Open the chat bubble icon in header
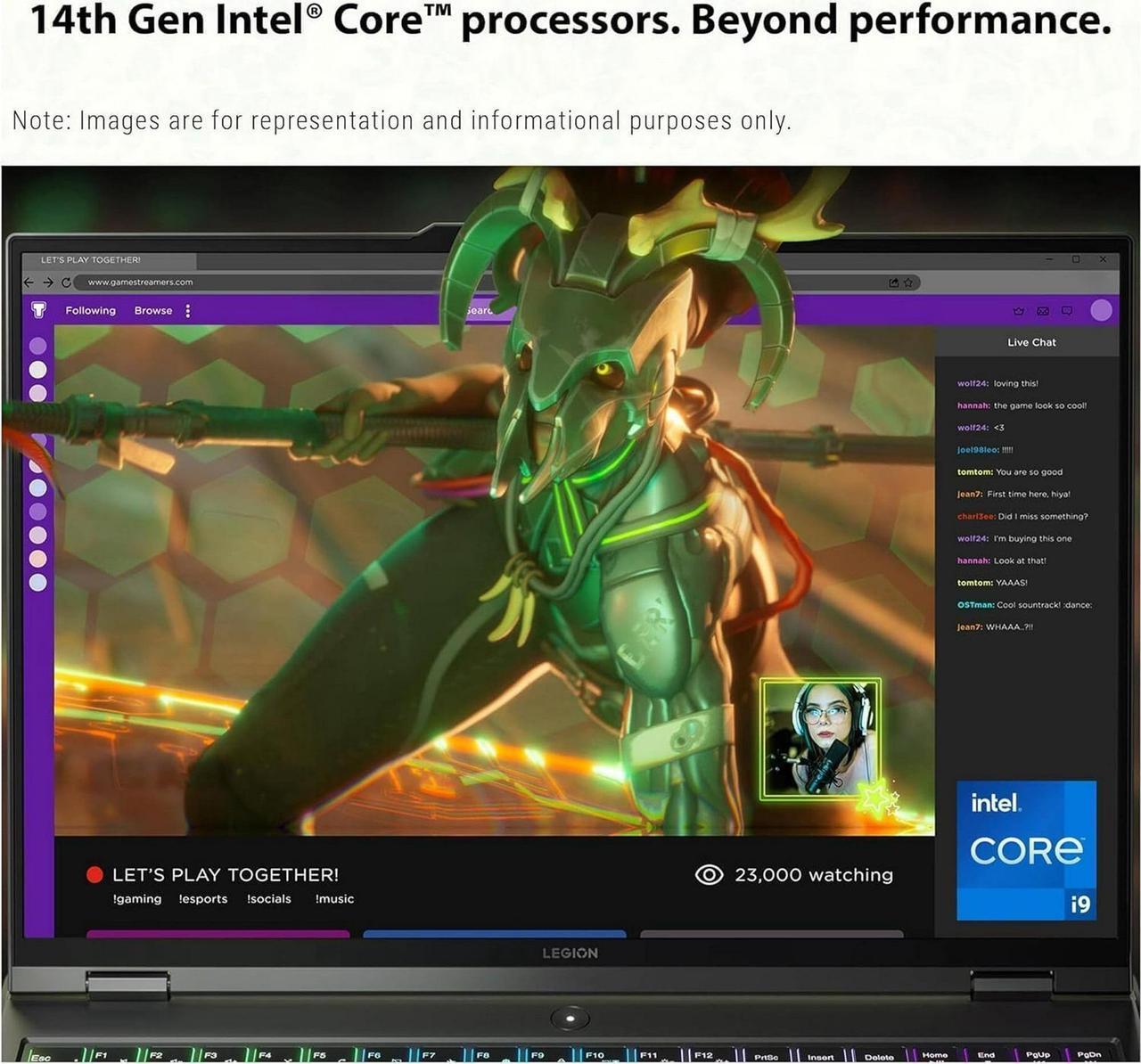This screenshot has width=1141, height=1064. click(x=1067, y=311)
